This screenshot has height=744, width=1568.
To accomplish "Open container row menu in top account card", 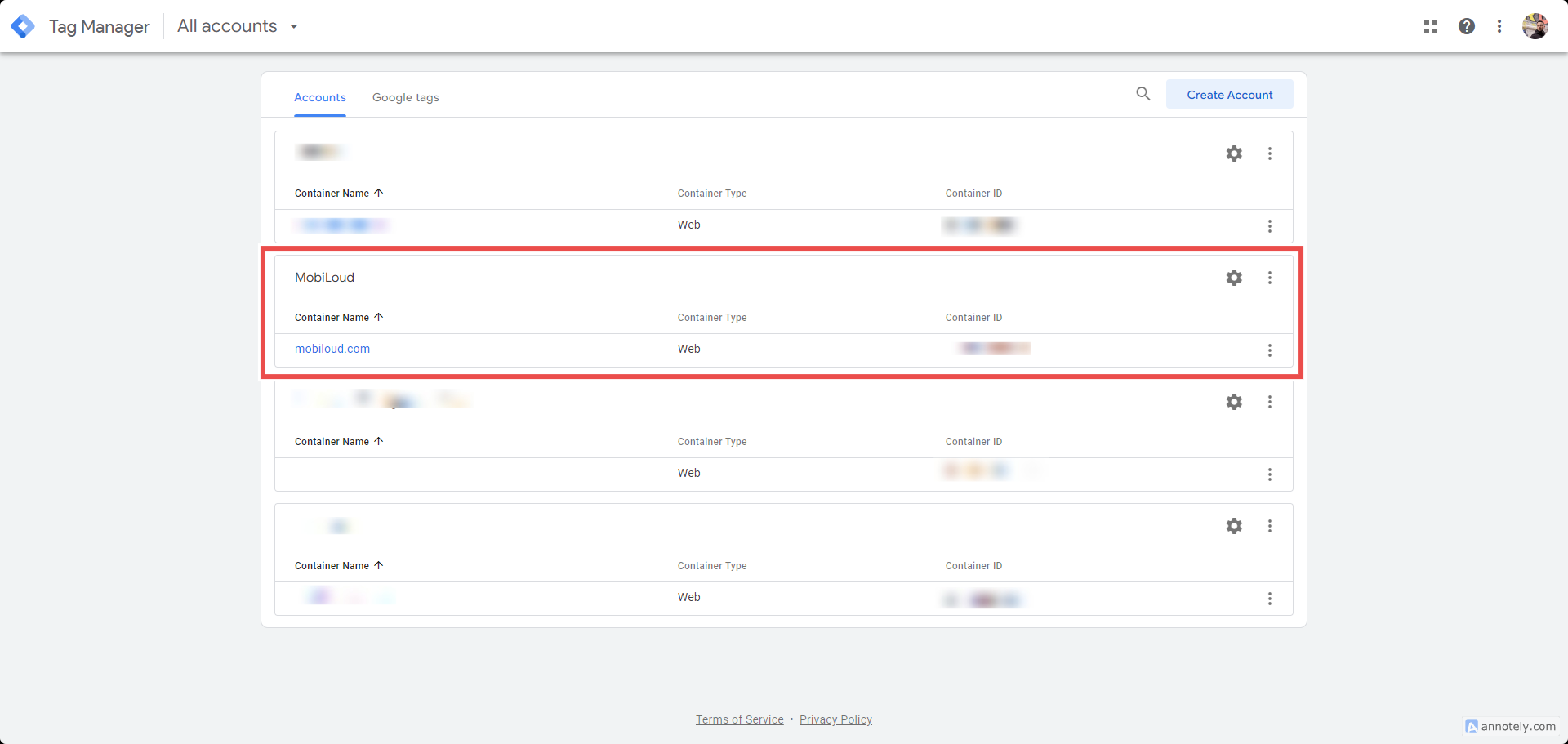I will [1270, 226].
